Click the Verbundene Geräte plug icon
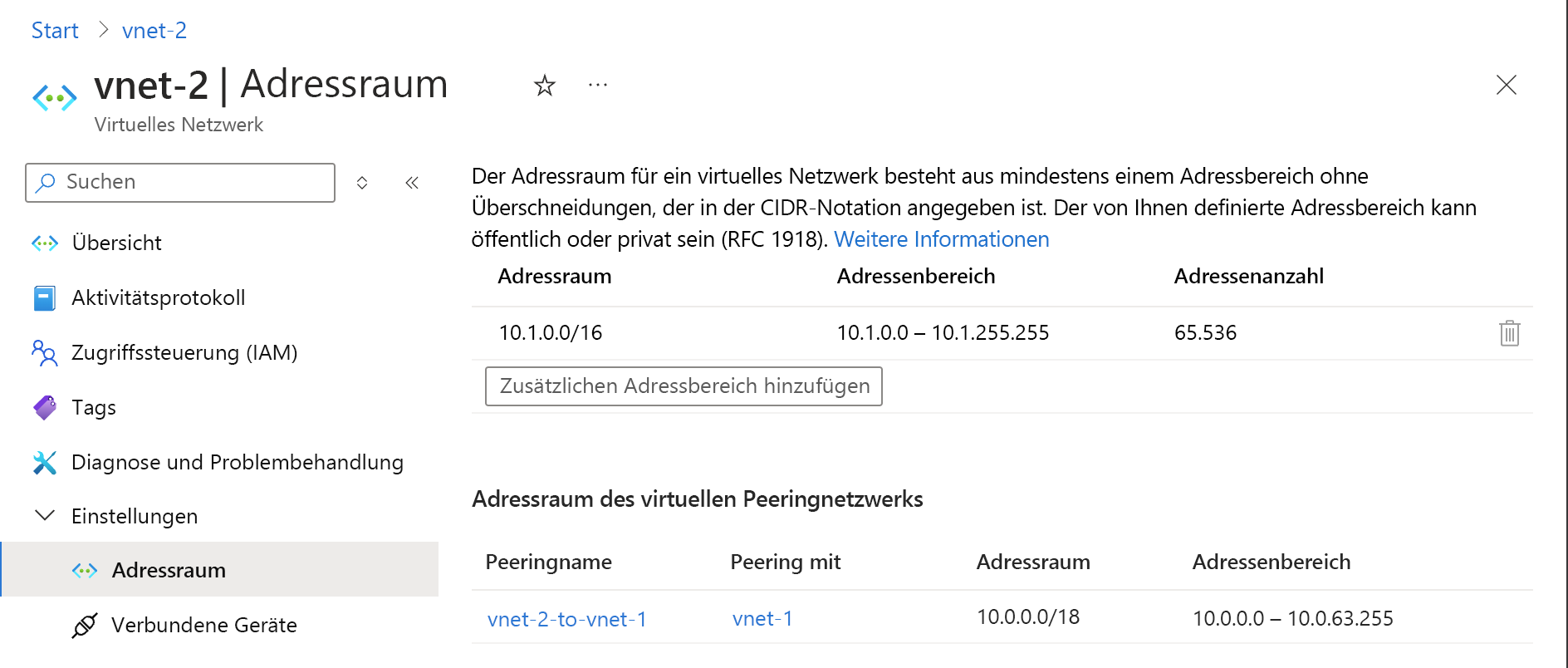1568x668 pixels. (85, 625)
